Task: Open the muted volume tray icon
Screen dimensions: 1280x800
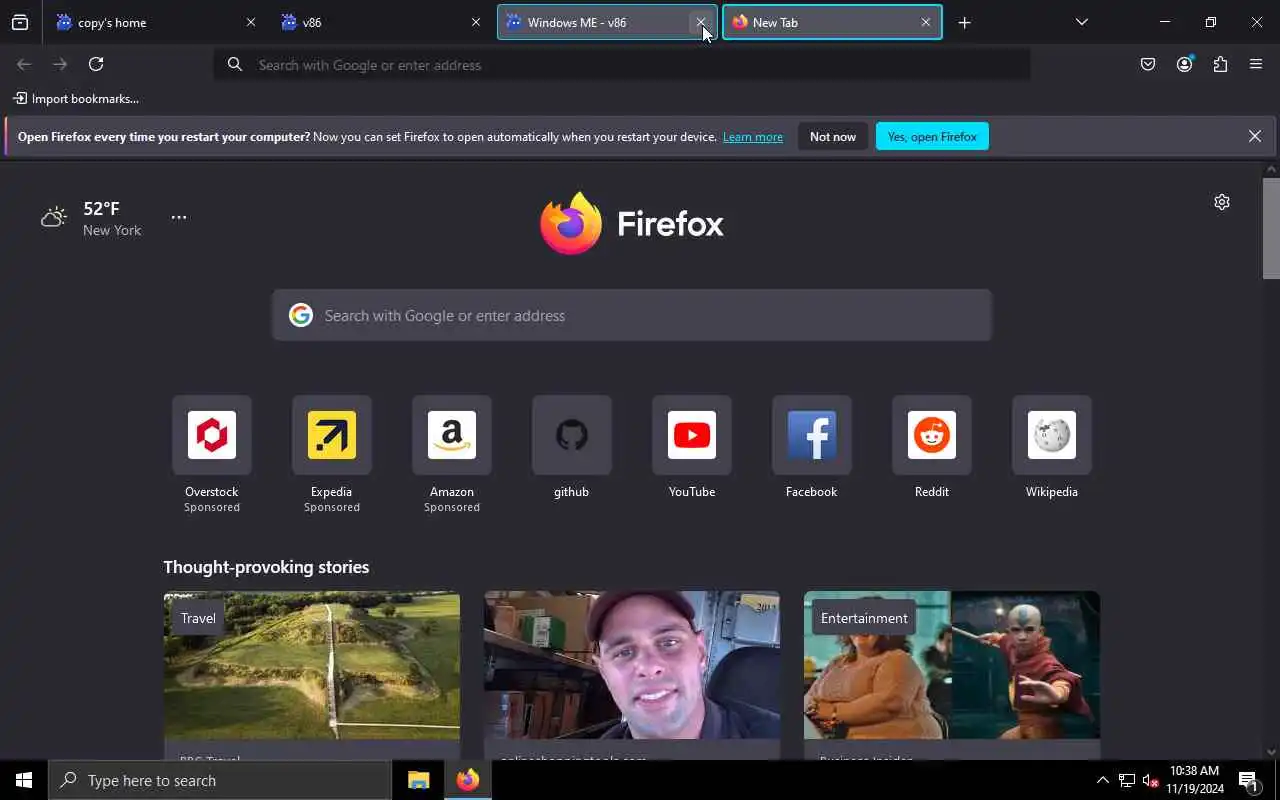Action: (x=1150, y=780)
